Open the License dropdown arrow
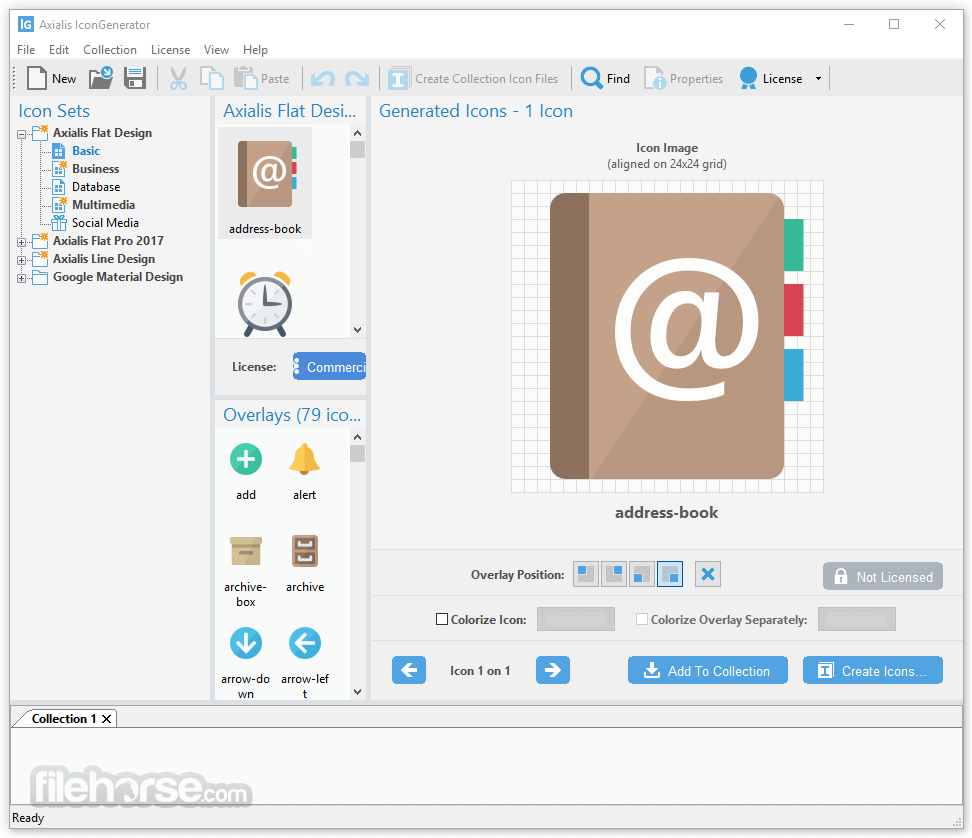 pos(817,77)
